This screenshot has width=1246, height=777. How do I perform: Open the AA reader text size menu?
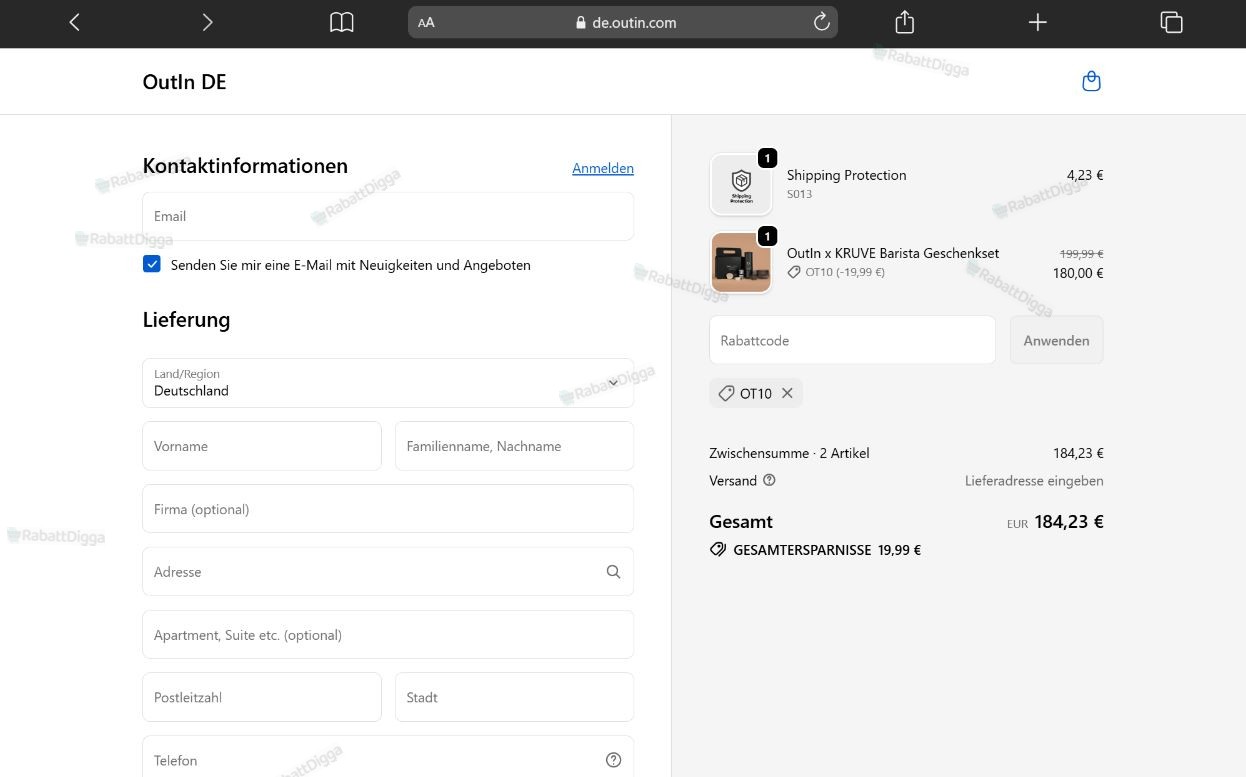click(x=426, y=22)
